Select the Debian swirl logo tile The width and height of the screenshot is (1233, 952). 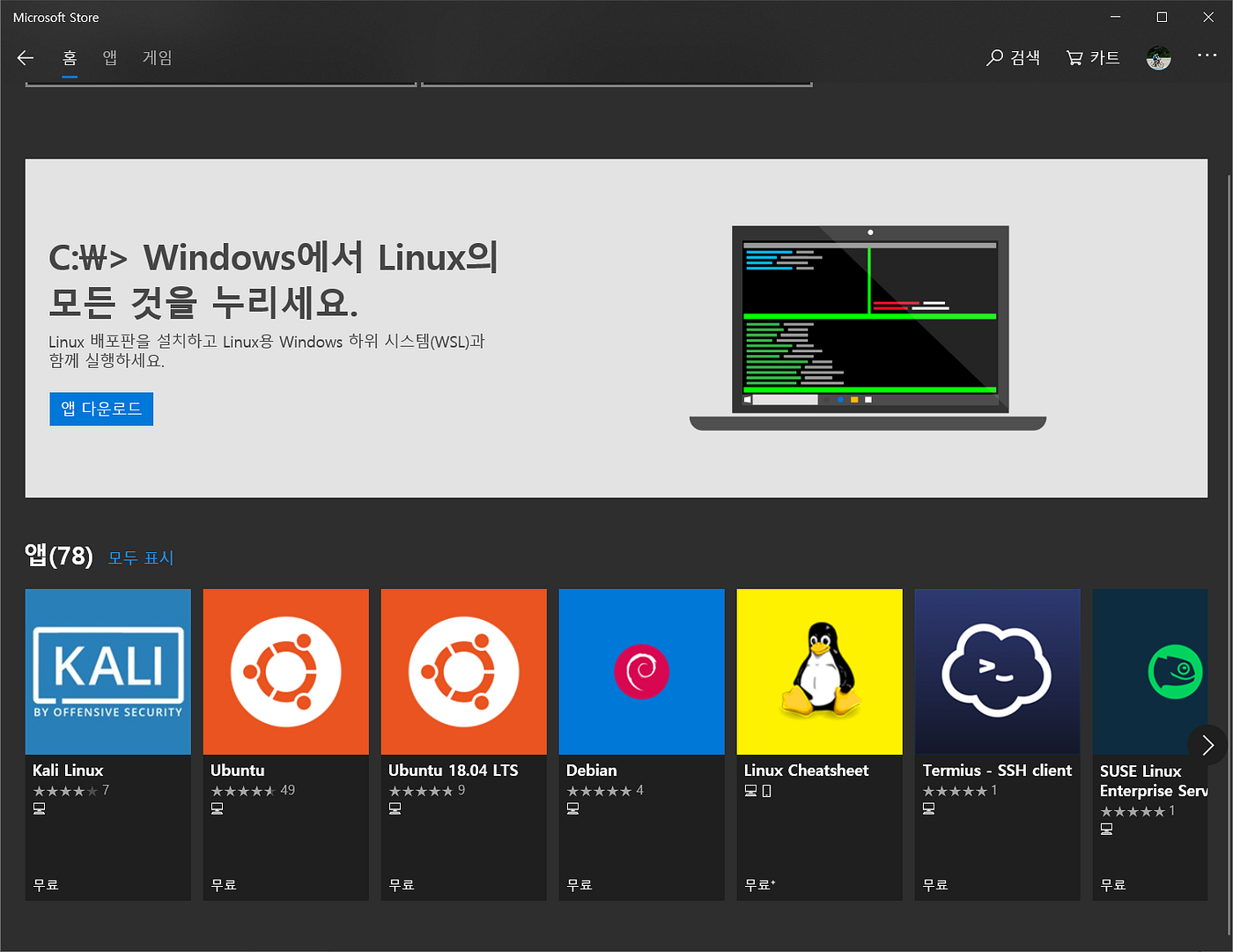pyautogui.click(x=642, y=672)
